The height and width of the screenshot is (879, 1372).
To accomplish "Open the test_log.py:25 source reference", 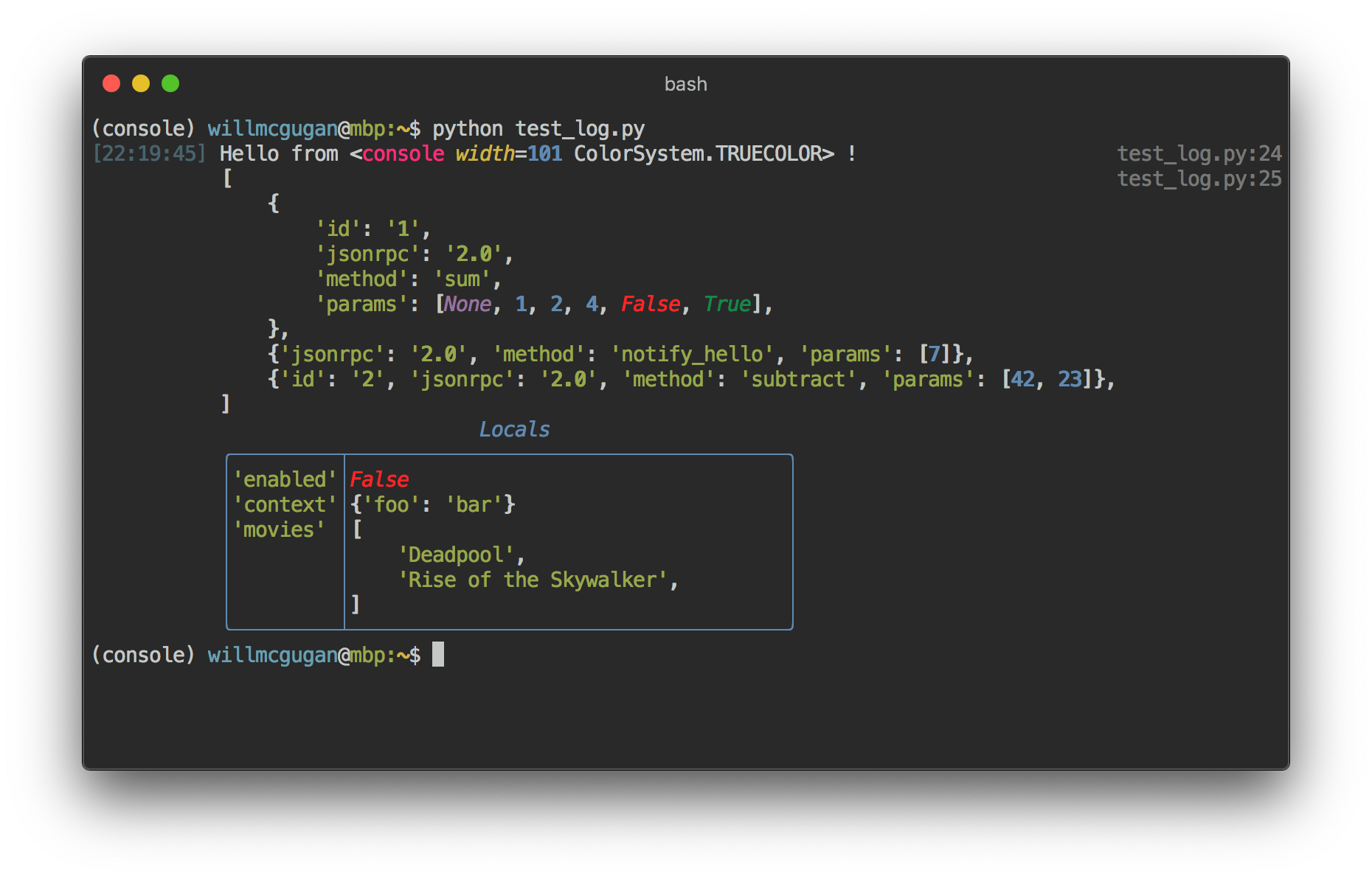I will 1199,179.
